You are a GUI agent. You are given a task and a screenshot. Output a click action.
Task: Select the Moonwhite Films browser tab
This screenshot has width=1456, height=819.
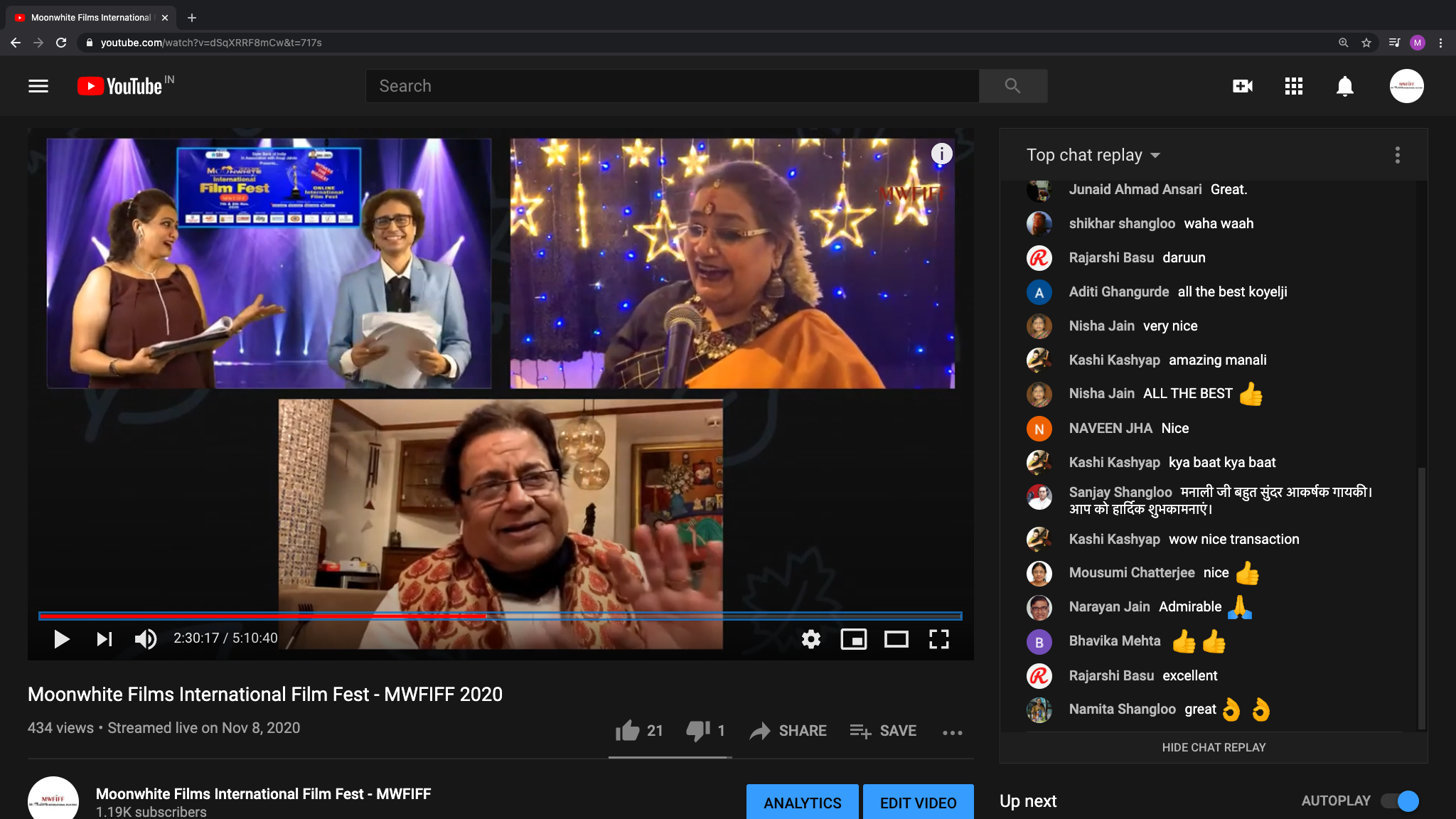click(90, 18)
